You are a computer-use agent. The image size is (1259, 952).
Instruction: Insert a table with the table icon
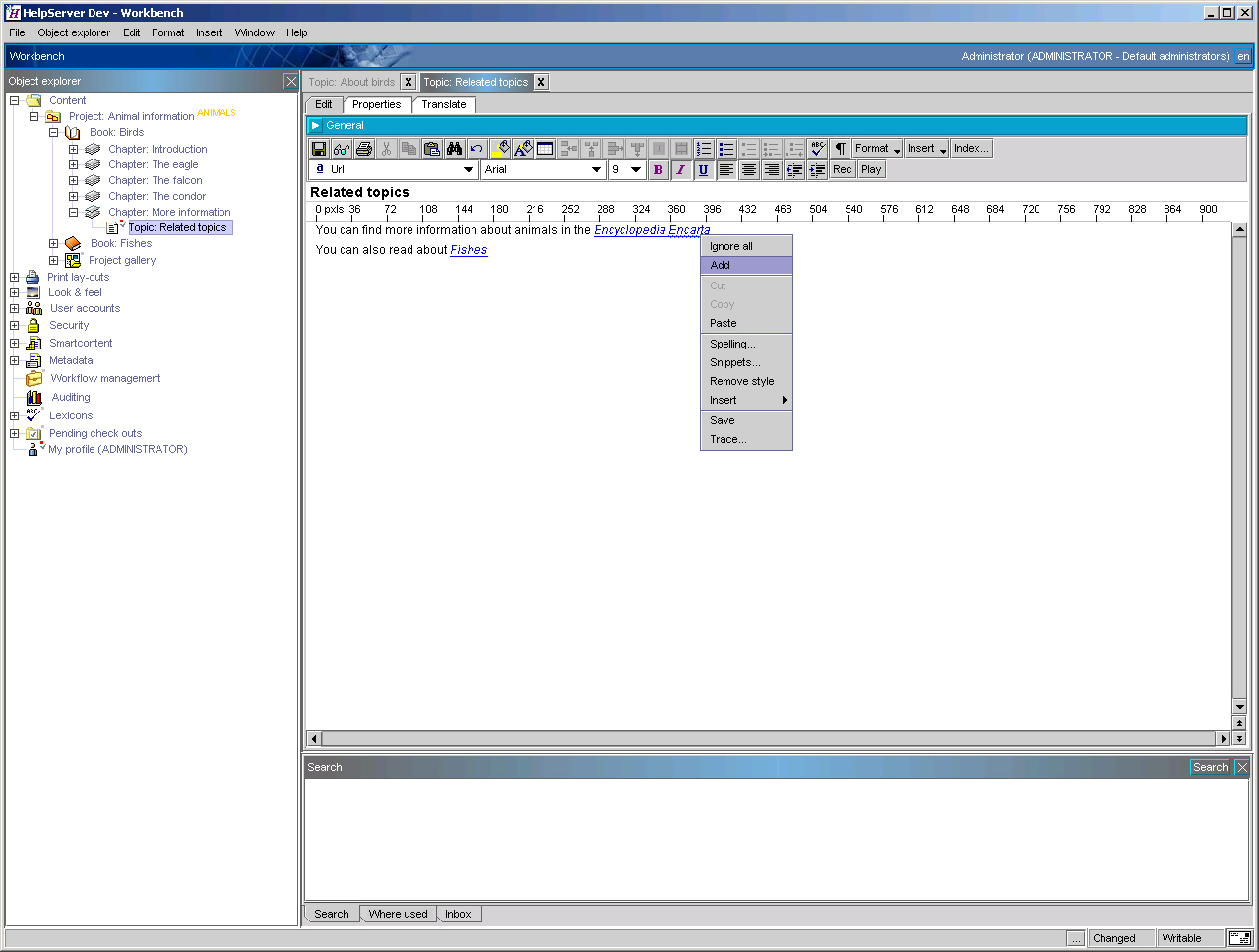pos(545,149)
